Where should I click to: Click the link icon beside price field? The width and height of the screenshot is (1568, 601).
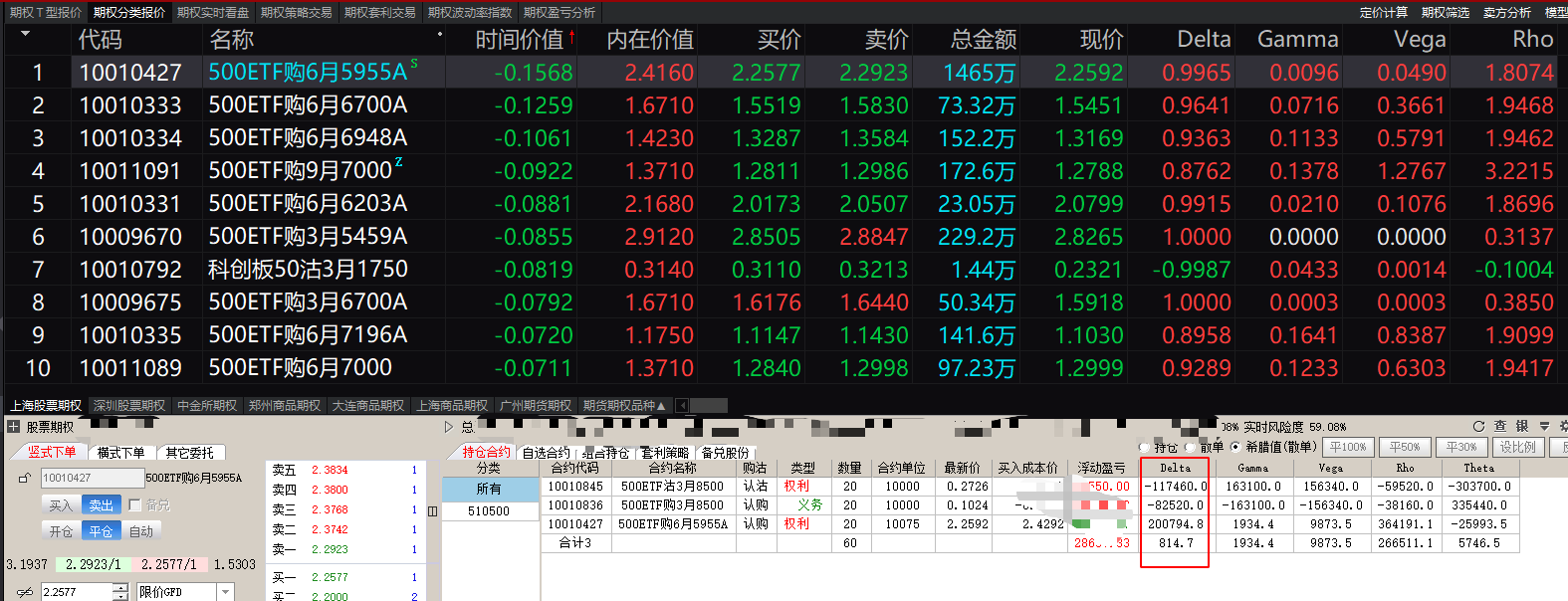[25, 592]
